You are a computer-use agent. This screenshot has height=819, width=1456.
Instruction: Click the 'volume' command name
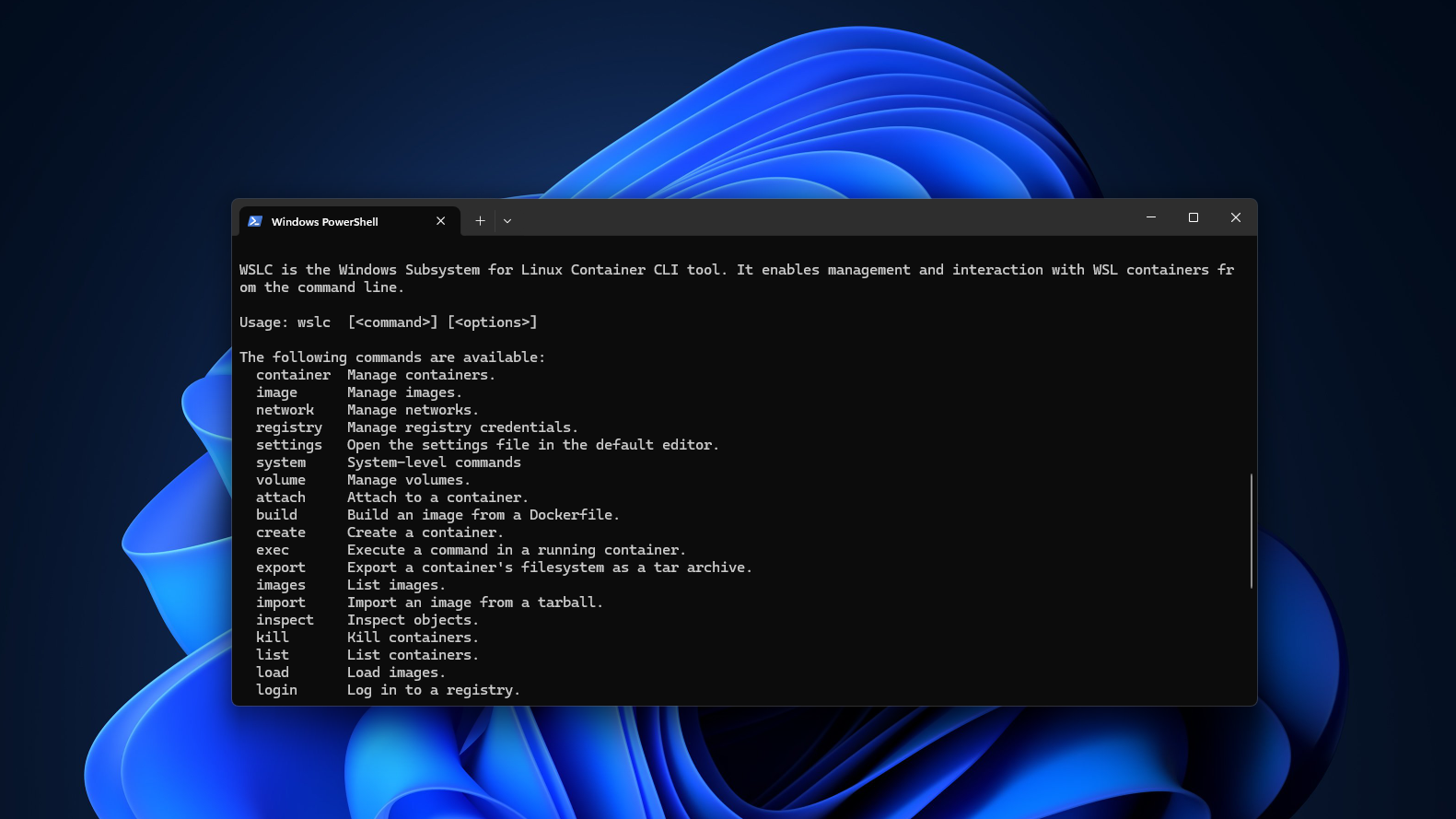click(281, 480)
